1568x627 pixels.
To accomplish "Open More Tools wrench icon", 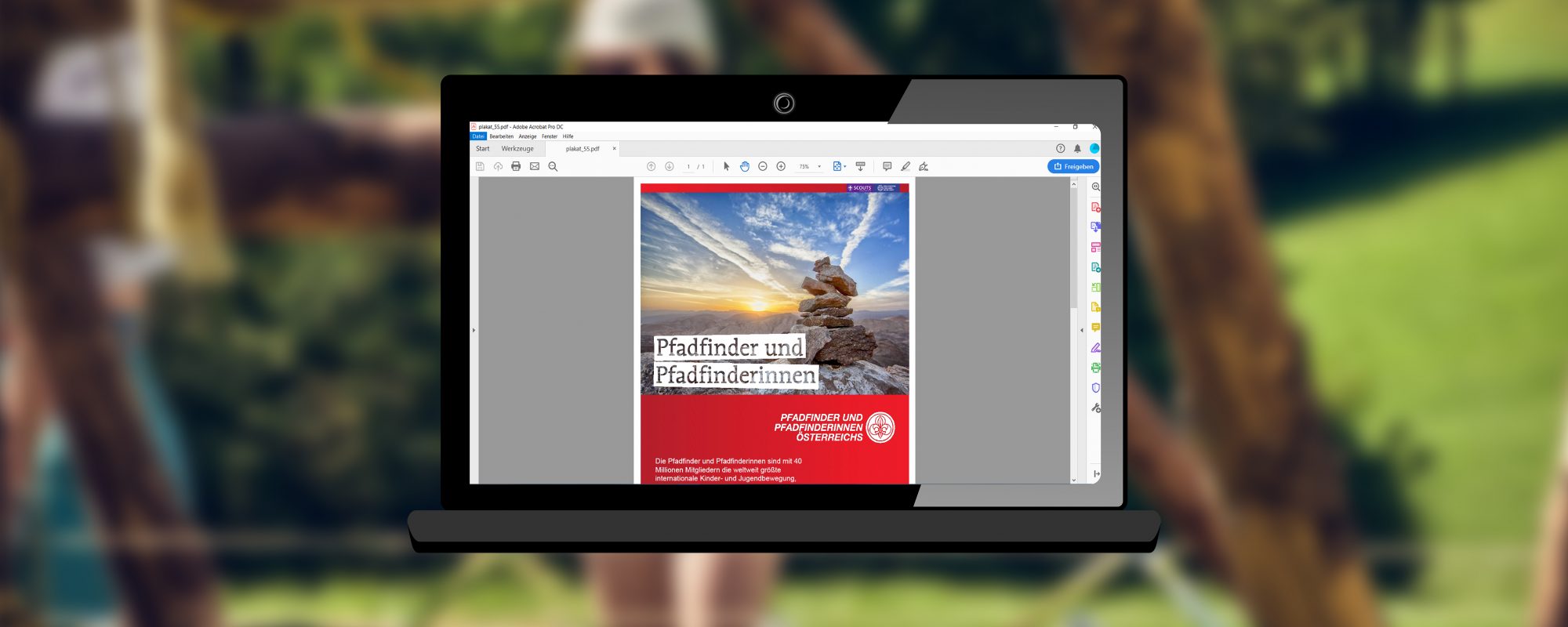I will (x=1096, y=408).
